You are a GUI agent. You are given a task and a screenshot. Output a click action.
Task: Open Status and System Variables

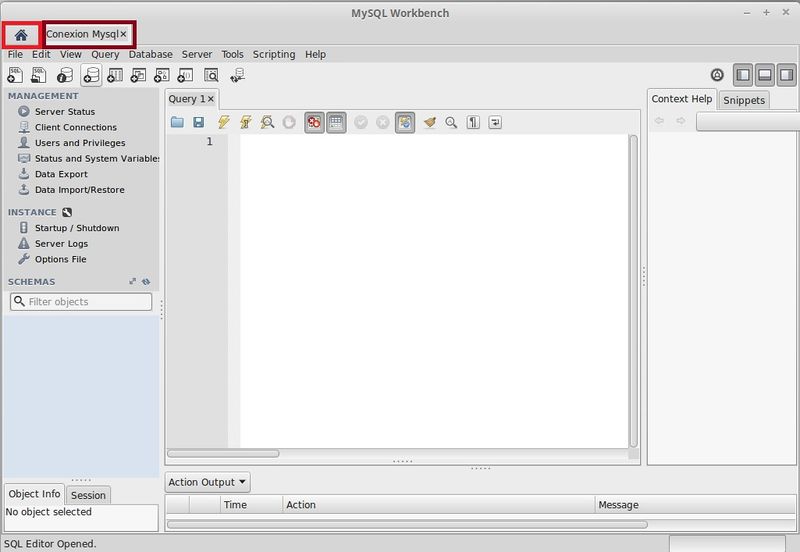(x=97, y=159)
